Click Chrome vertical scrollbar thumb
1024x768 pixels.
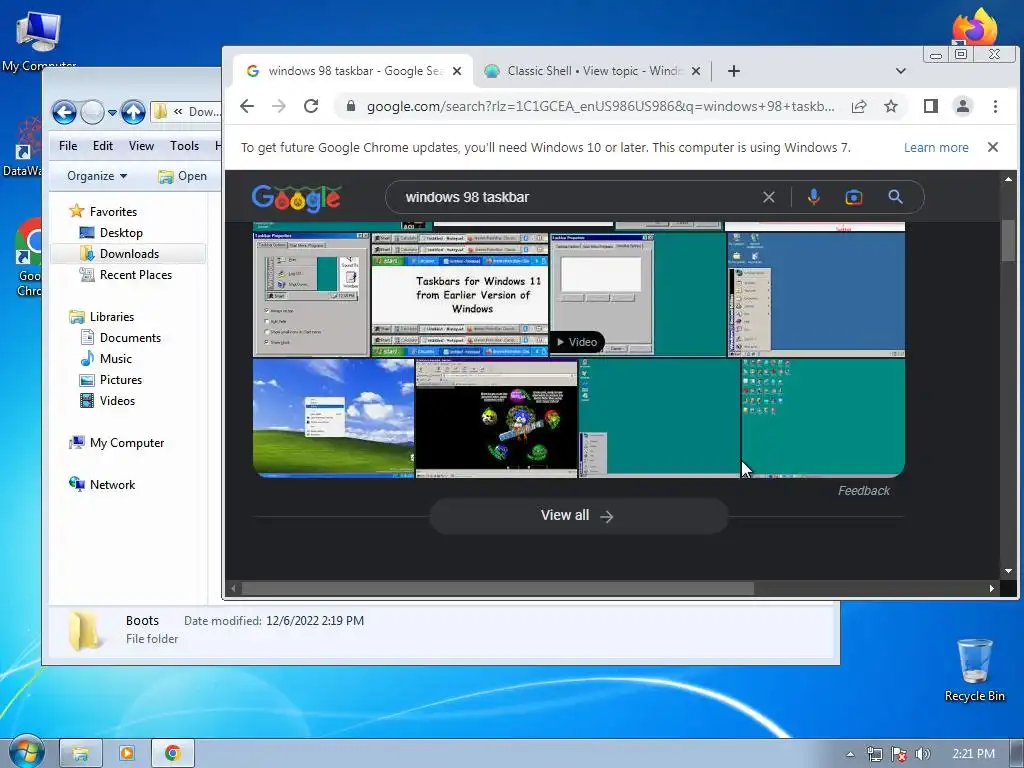tap(1008, 240)
